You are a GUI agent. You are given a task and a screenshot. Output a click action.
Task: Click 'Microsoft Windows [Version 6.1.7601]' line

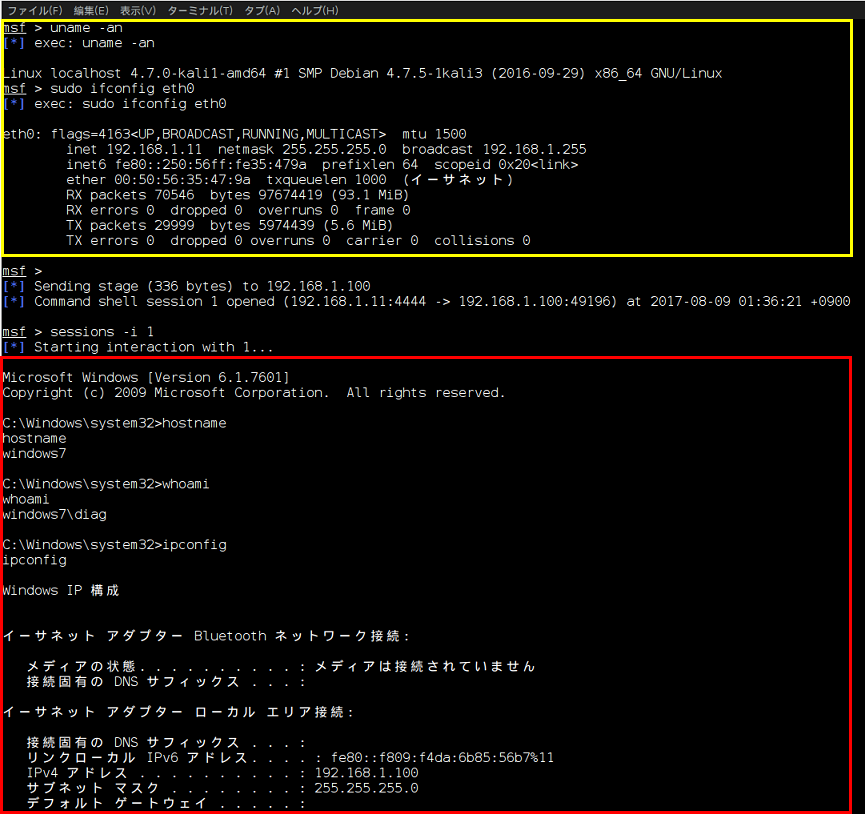point(146,378)
